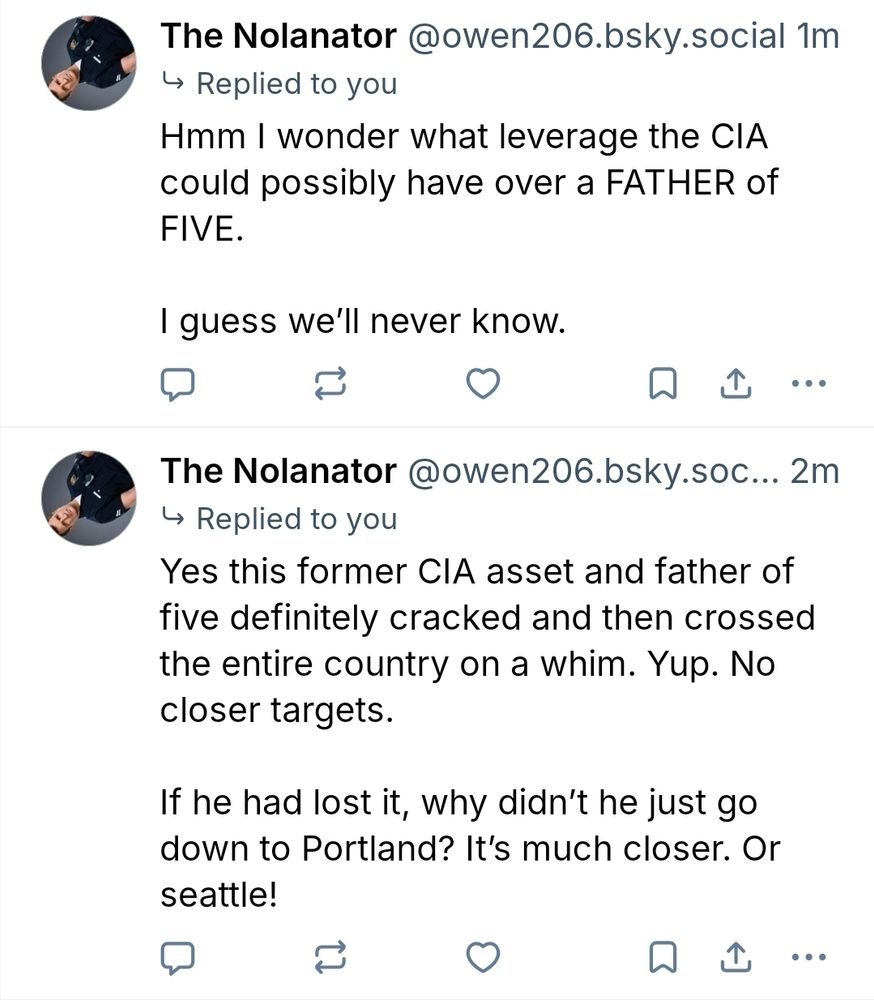Screen dimensions: 874x1000
Task: Open The Nolanator avatar on first post
Action: coord(89,62)
